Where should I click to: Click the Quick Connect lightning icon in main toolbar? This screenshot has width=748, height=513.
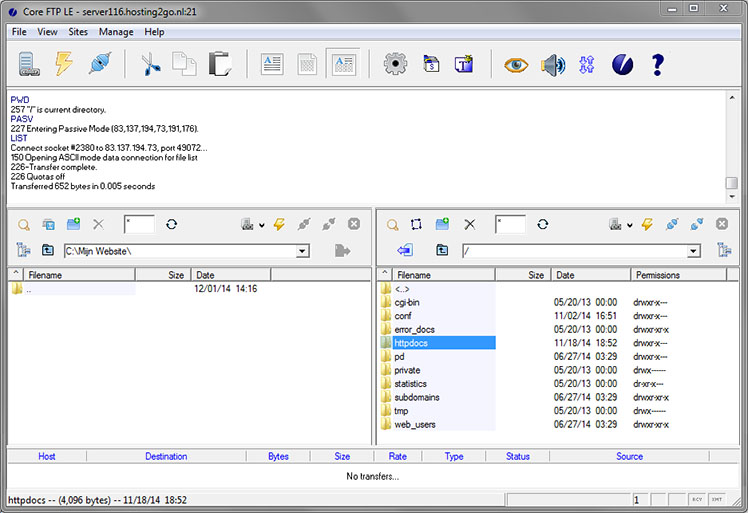tap(64, 64)
